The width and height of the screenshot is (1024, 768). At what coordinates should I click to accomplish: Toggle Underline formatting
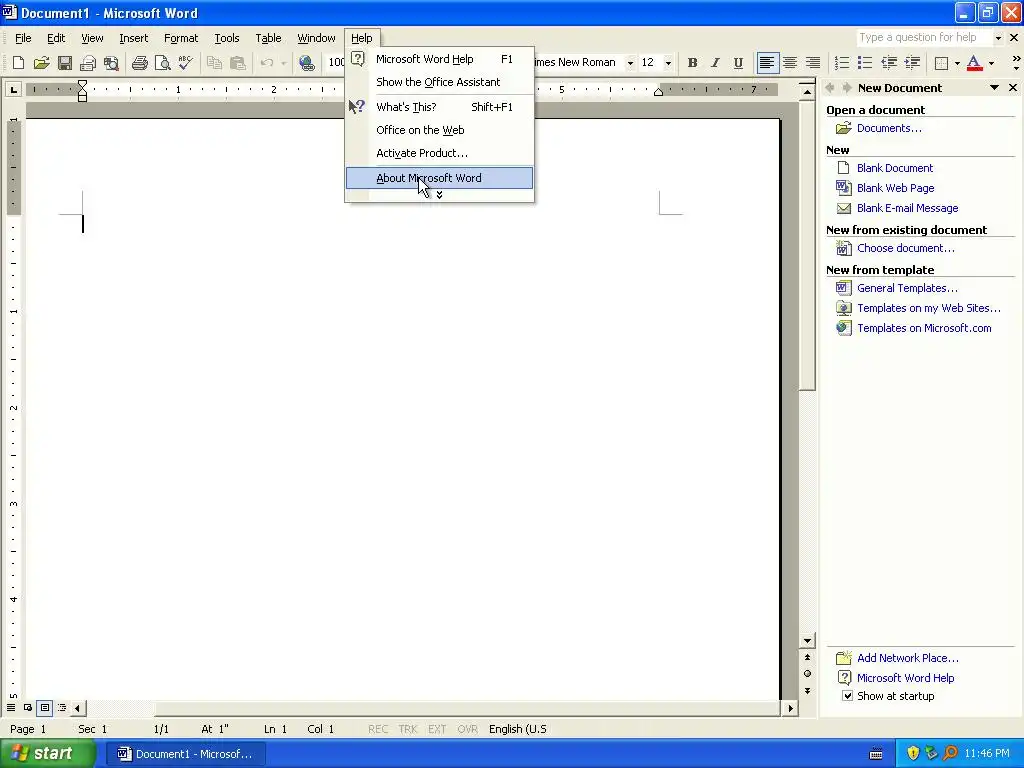pyautogui.click(x=738, y=63)
